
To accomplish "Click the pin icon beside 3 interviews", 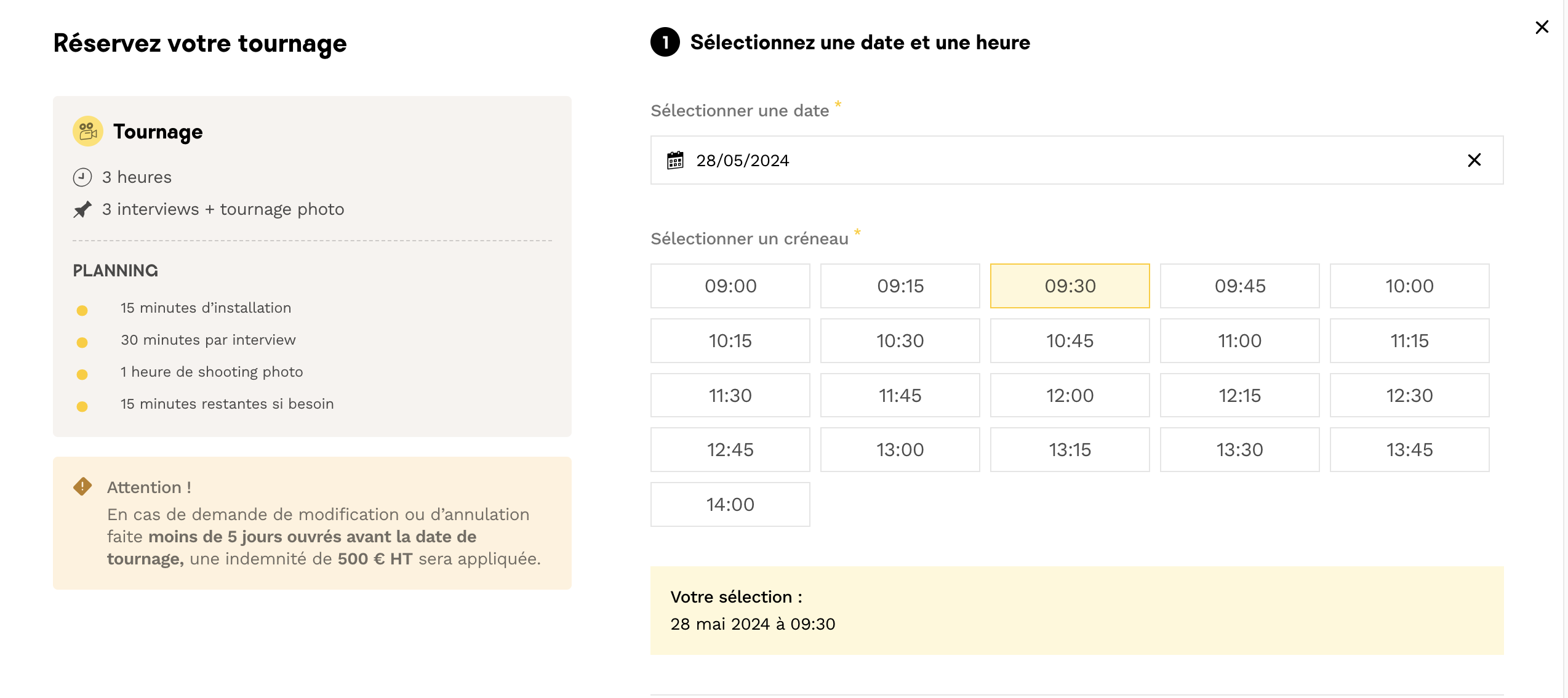I will 82,210.
